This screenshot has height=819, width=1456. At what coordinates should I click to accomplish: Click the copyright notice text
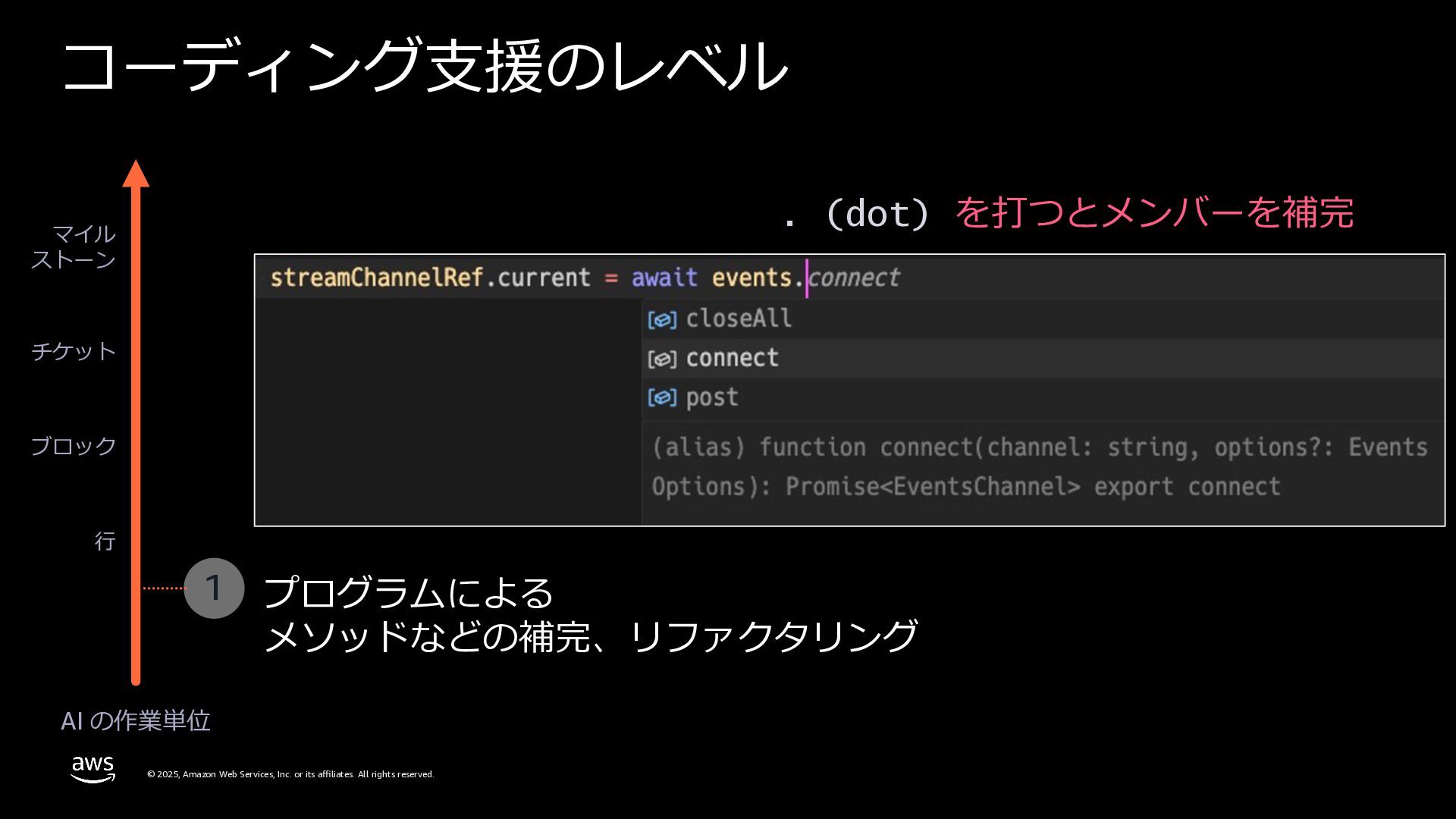tap(290, 774)
